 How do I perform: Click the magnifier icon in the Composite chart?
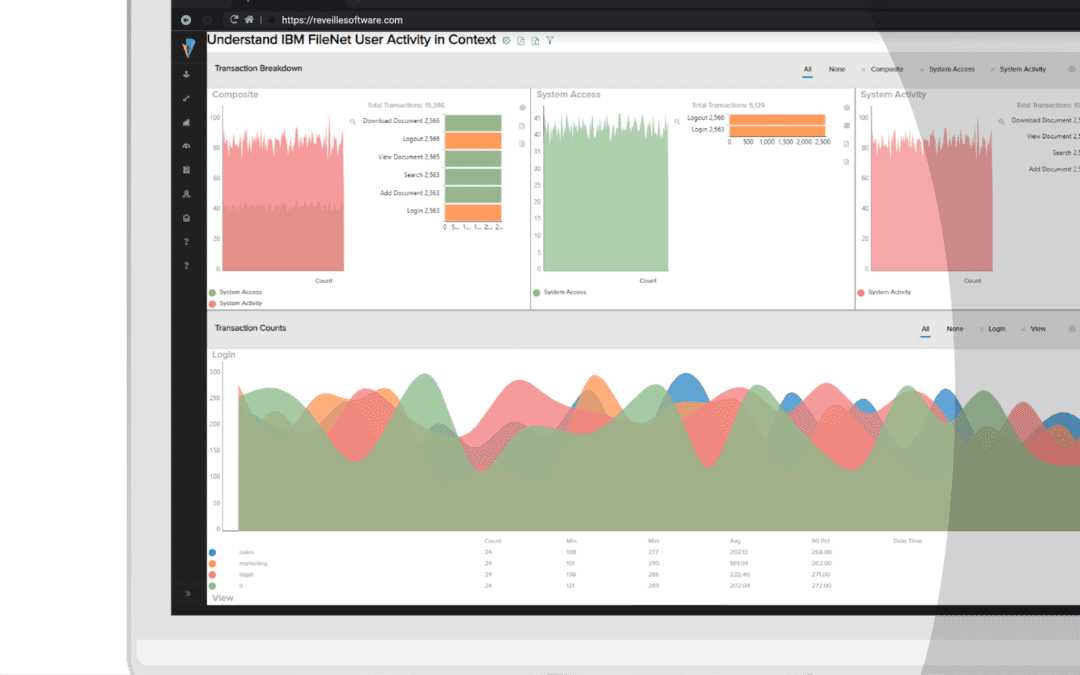[353, 121]
